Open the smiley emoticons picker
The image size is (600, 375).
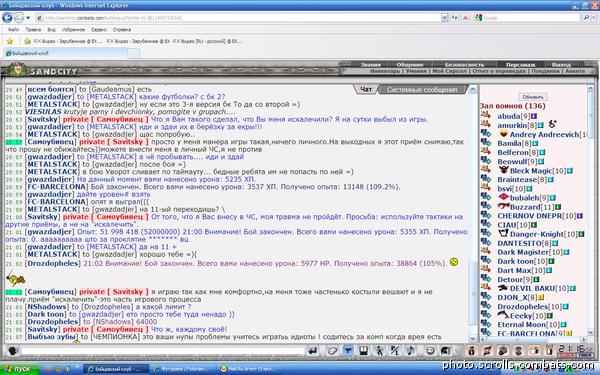click(x=430, y=350)
